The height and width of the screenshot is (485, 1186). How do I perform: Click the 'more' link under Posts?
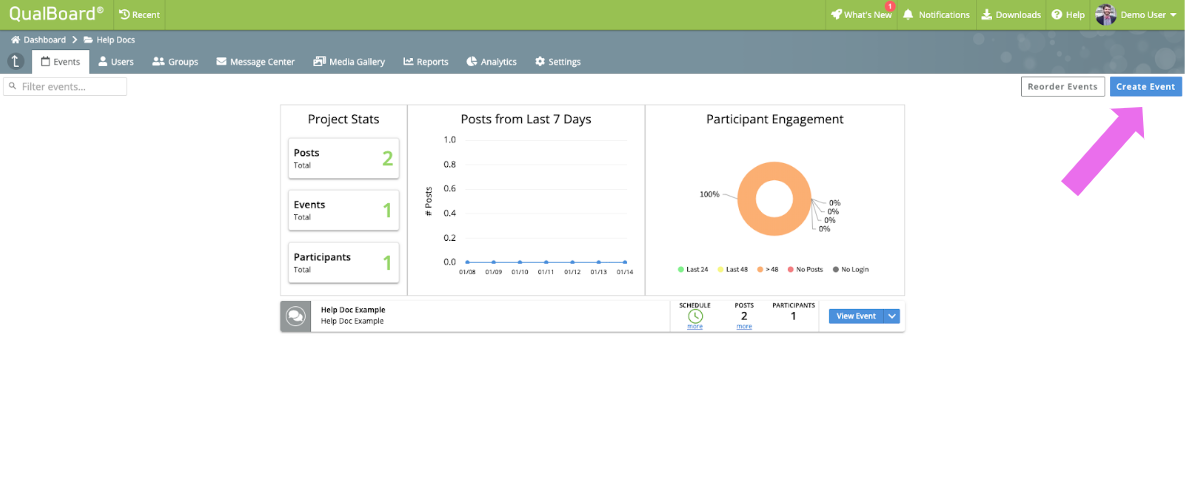coord(744,327)
